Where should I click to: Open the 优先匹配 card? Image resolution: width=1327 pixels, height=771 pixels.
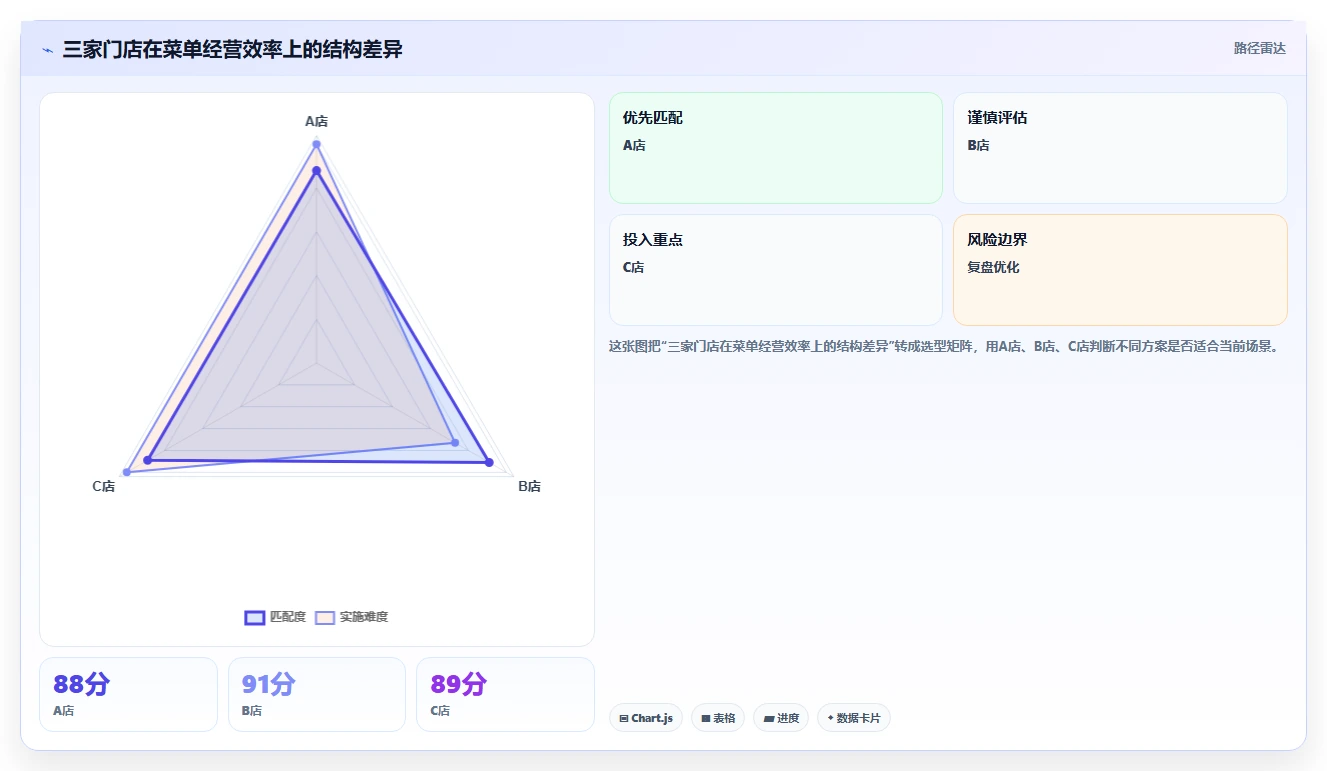(776, 148)
